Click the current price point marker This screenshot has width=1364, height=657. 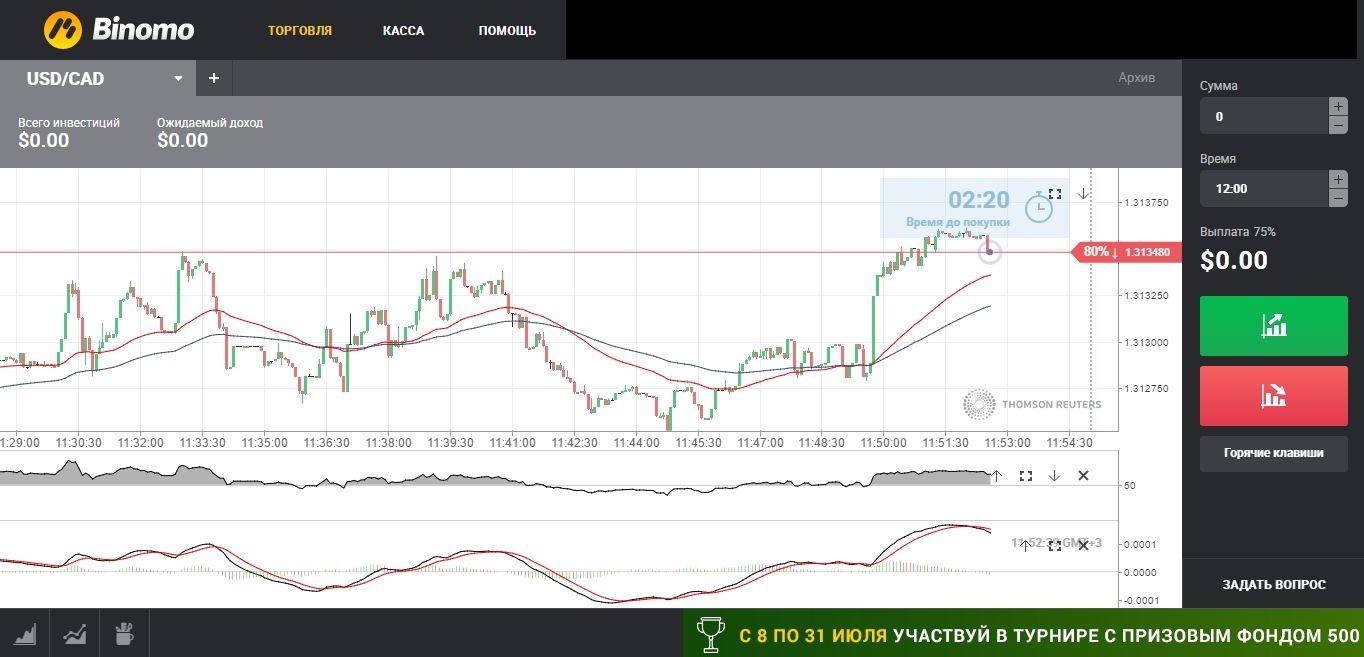(989, 252)
